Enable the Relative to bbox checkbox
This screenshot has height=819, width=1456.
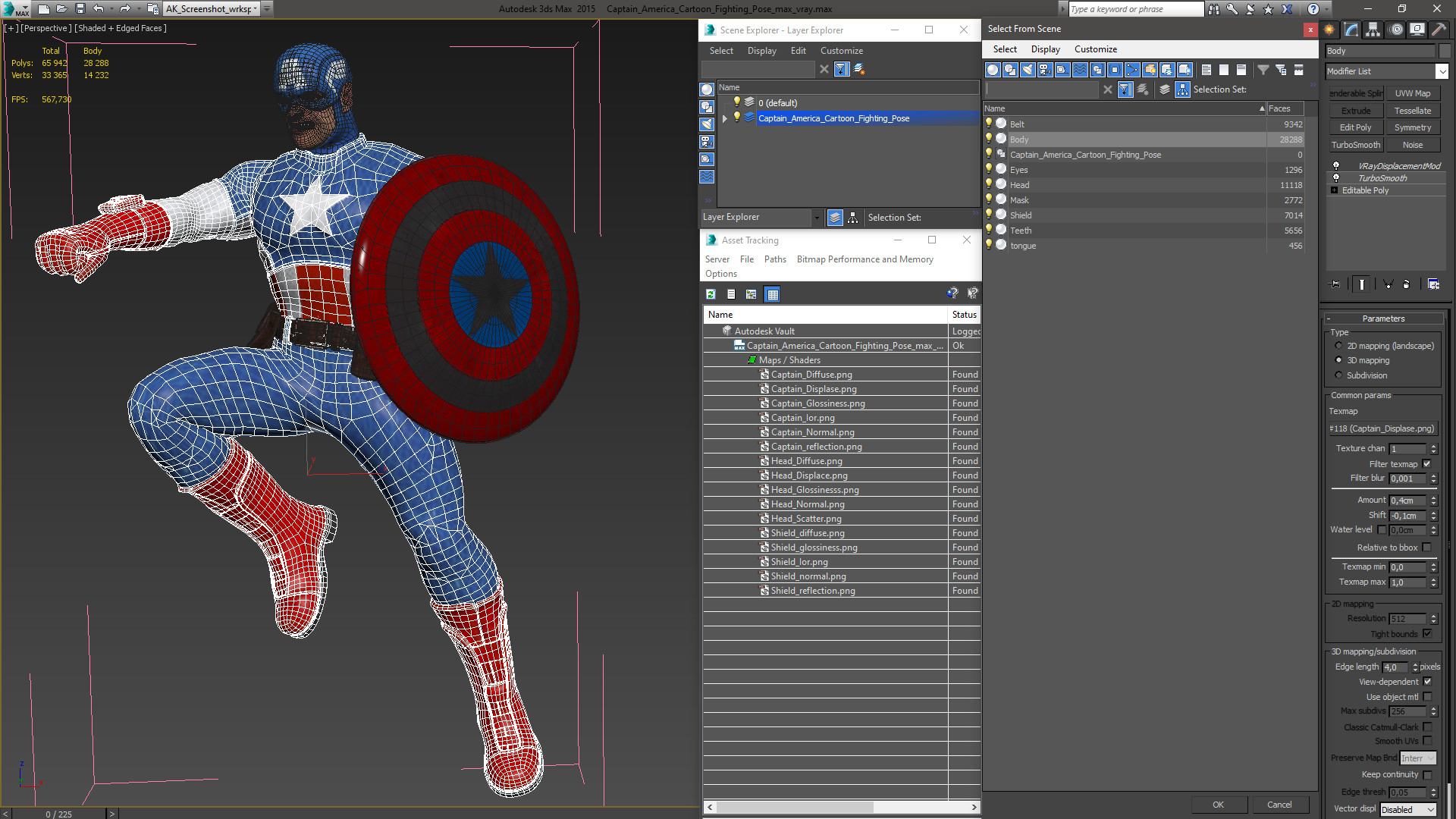[1426, 548]
